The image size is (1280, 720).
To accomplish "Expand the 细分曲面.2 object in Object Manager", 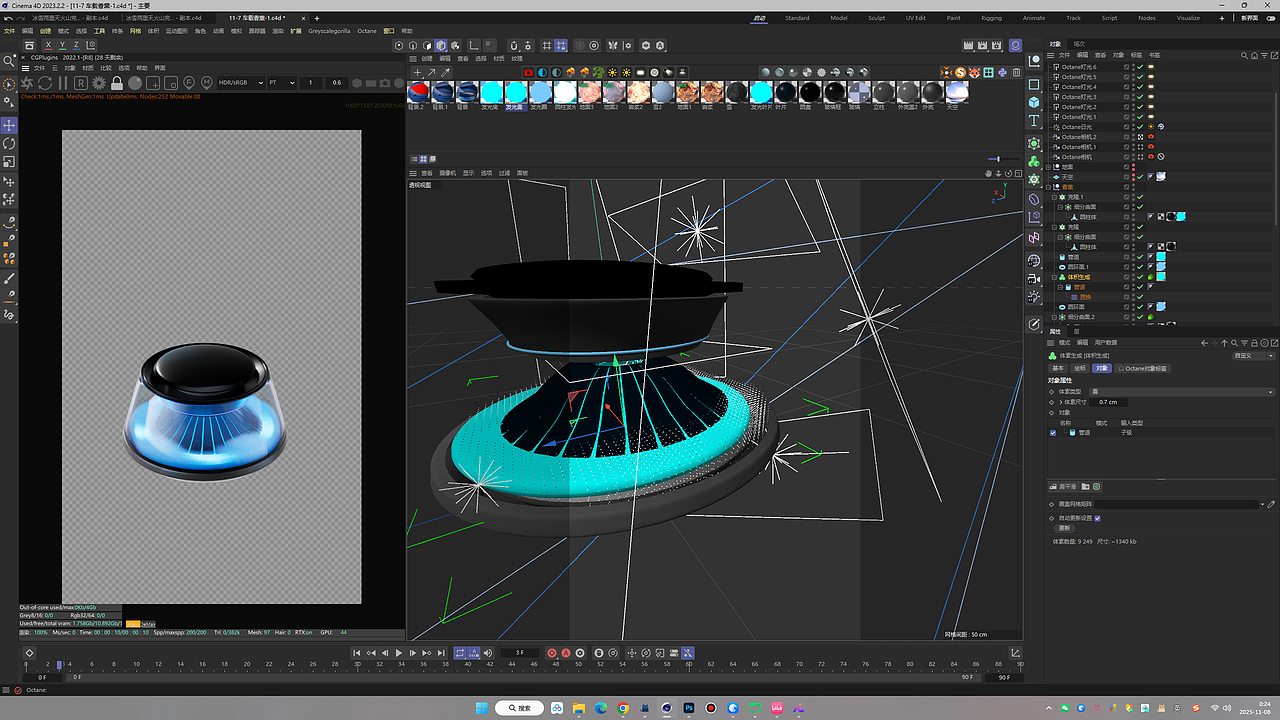I will click(x=1054, y=318).
